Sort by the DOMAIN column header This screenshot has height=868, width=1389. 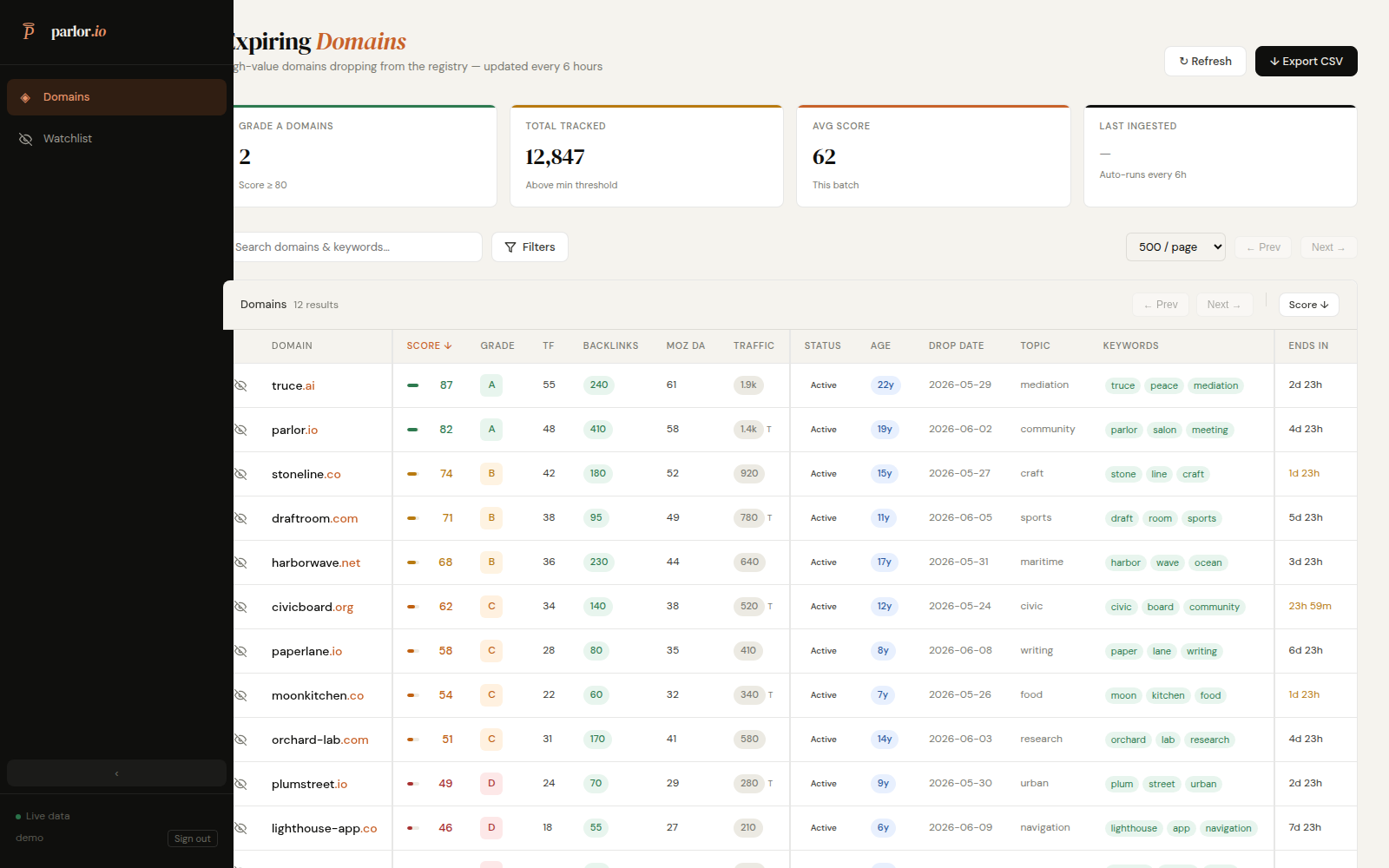[292, 345]
